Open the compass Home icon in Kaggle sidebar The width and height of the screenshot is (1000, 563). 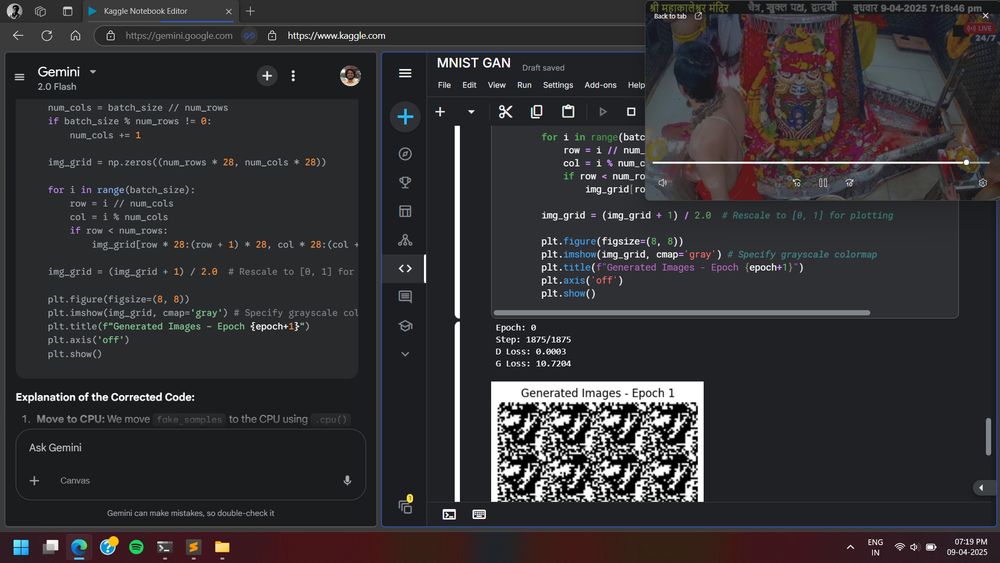tap(405, 154)
